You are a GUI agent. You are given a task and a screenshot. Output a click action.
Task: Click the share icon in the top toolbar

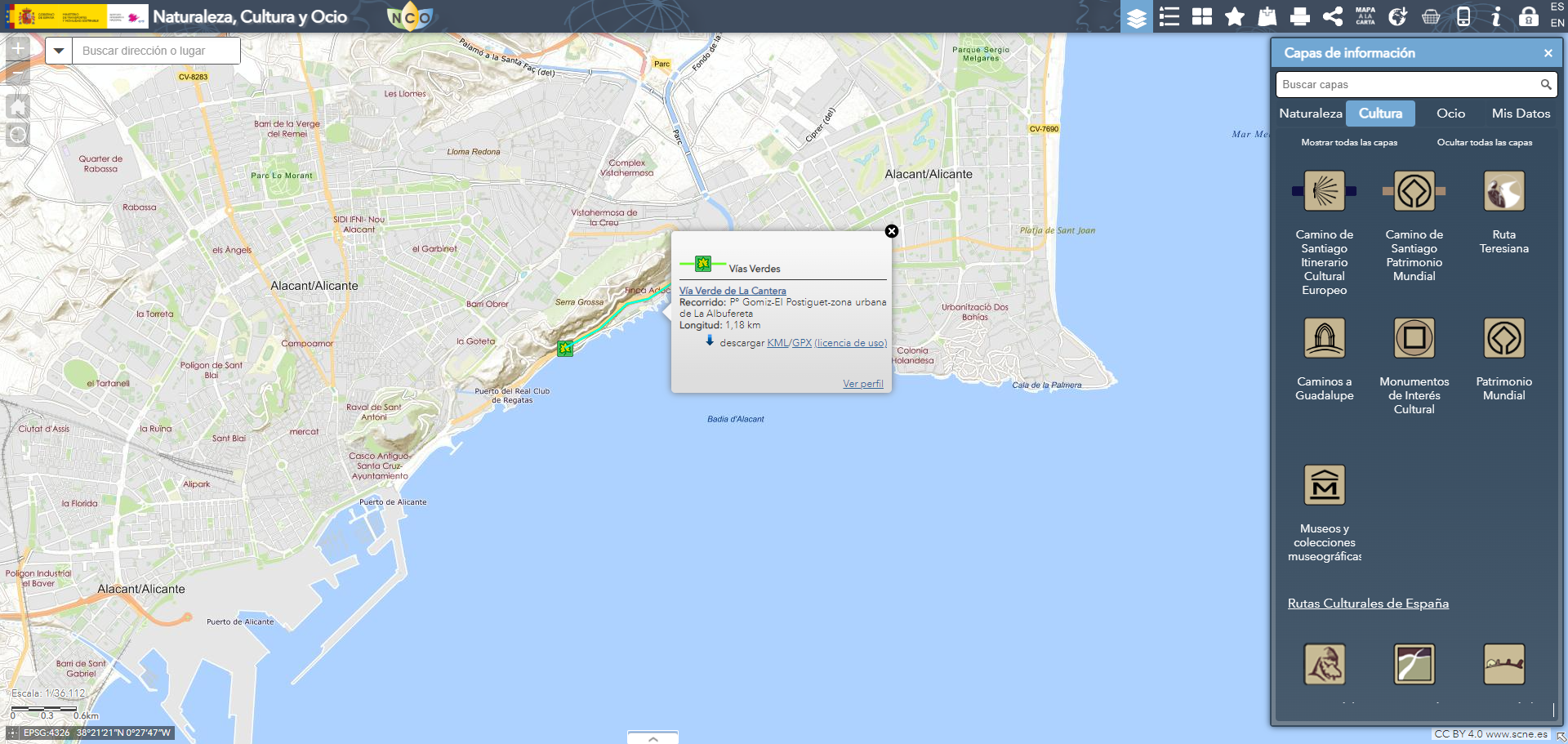coord(1333,16)
